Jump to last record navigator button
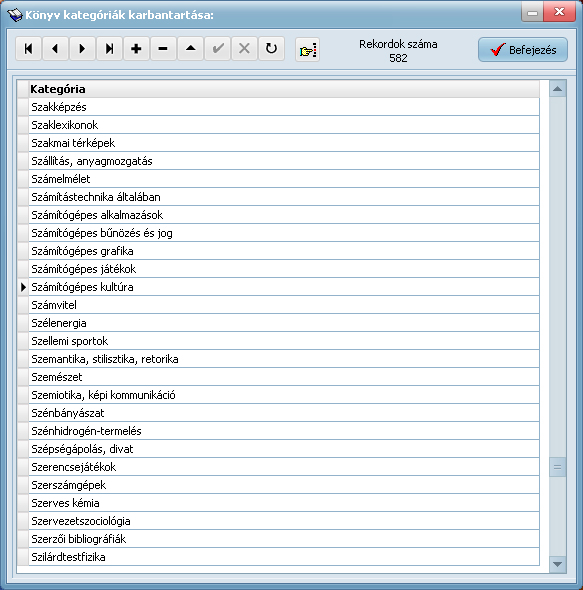The height and width of the screenshot is (590, 583). point(109,49)
